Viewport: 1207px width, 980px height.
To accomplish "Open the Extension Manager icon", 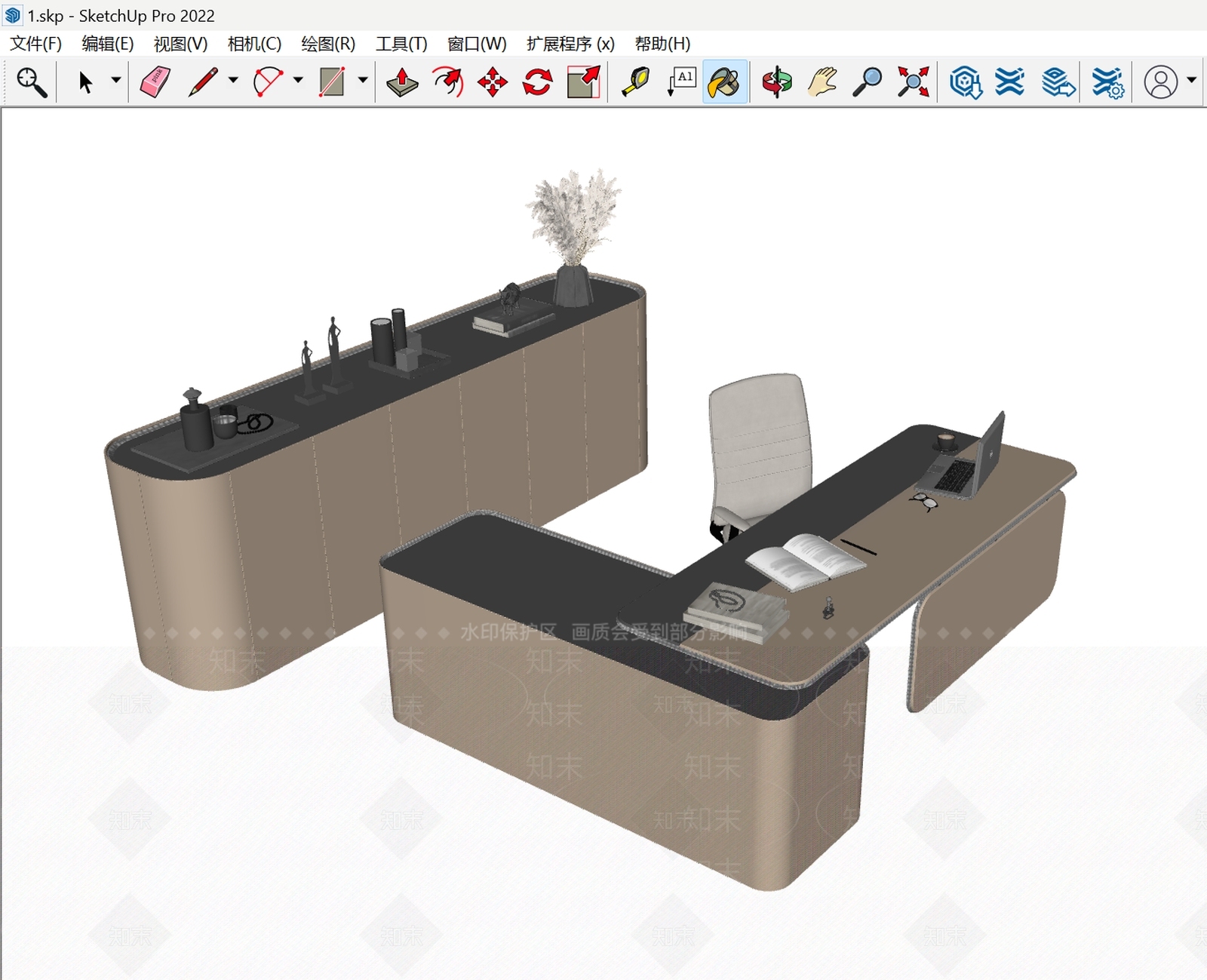I will pyautogui.click(x=1107, y=81).
